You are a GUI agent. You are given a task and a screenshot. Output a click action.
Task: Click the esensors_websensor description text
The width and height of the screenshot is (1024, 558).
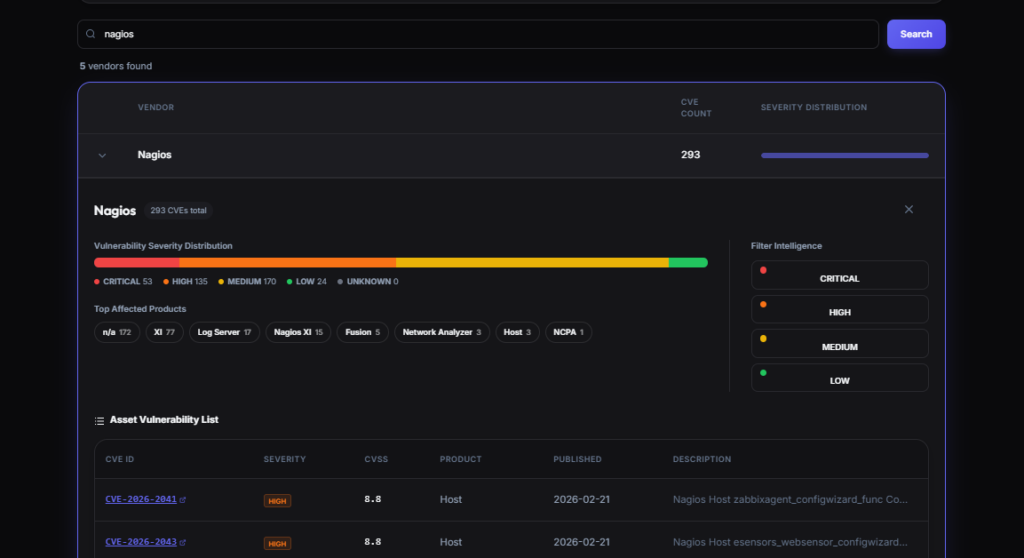[790, 542]
